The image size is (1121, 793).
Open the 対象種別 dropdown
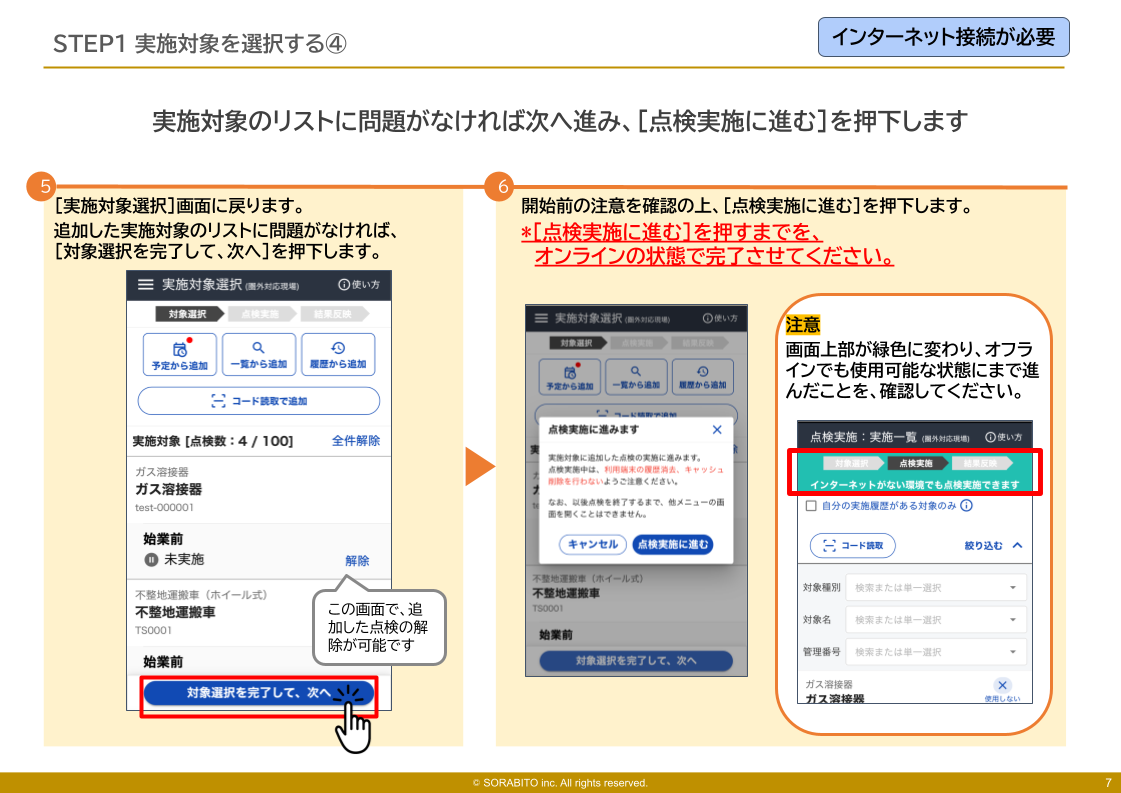935,588
